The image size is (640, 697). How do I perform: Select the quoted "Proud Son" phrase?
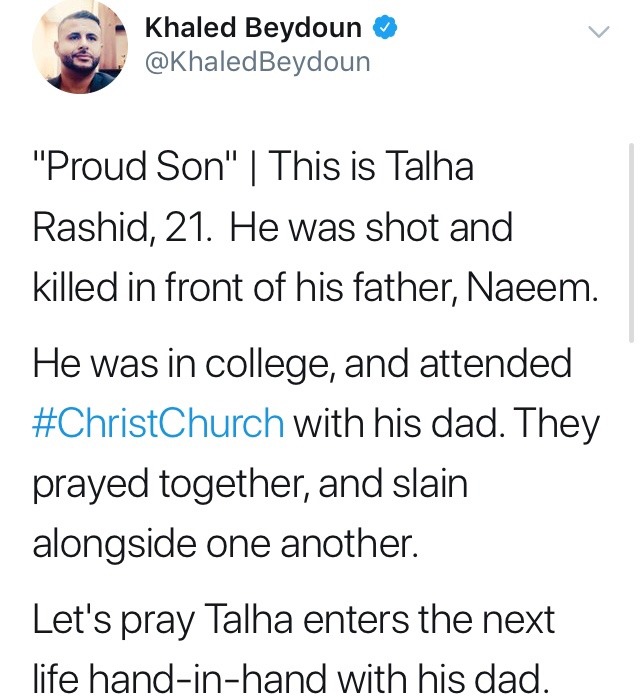point(136,165)
